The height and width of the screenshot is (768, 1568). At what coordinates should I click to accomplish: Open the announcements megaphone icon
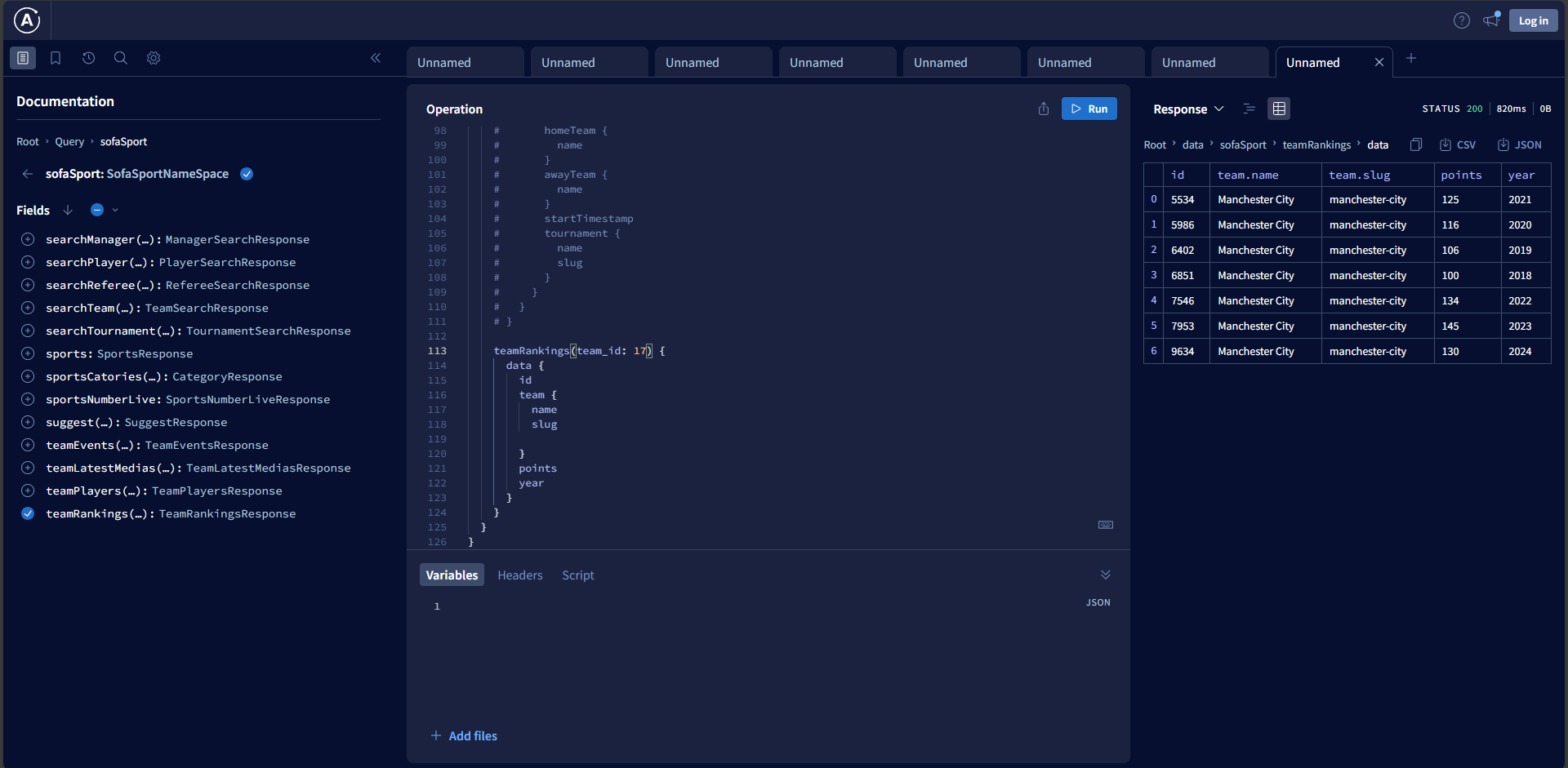tap(1491, 20)
